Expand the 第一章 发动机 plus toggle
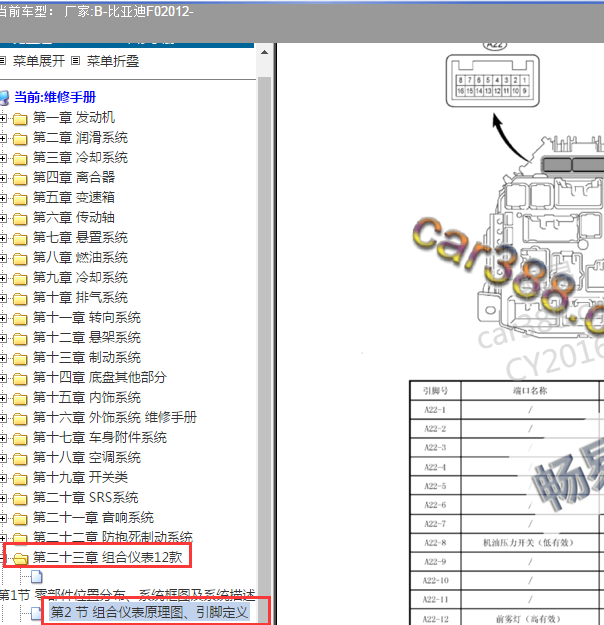604x625 pixels. click(3, 118)
